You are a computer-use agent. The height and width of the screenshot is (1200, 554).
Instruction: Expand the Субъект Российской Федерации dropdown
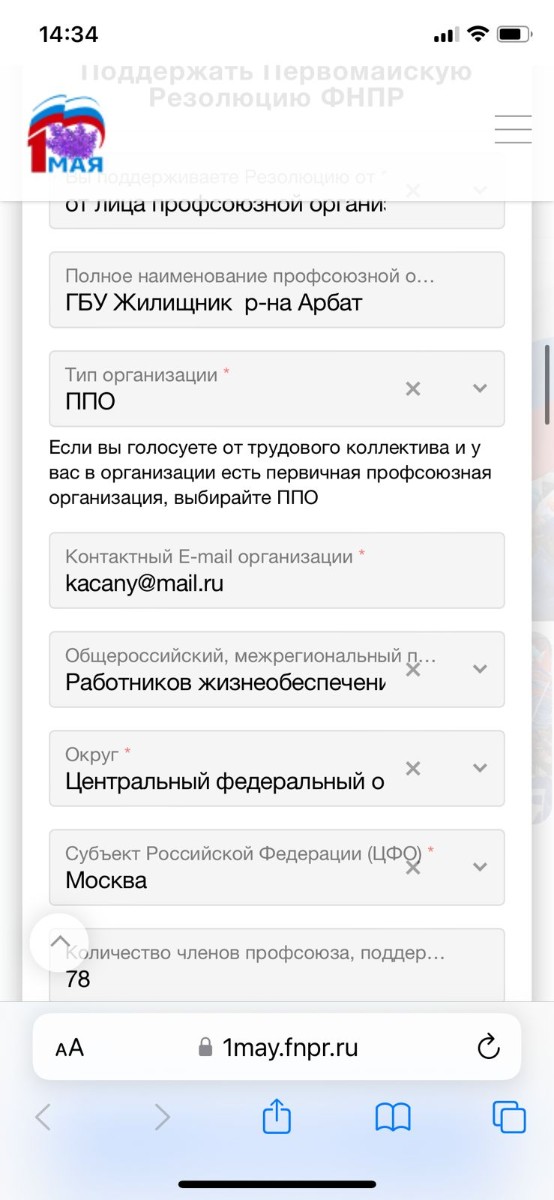[480, 867]
